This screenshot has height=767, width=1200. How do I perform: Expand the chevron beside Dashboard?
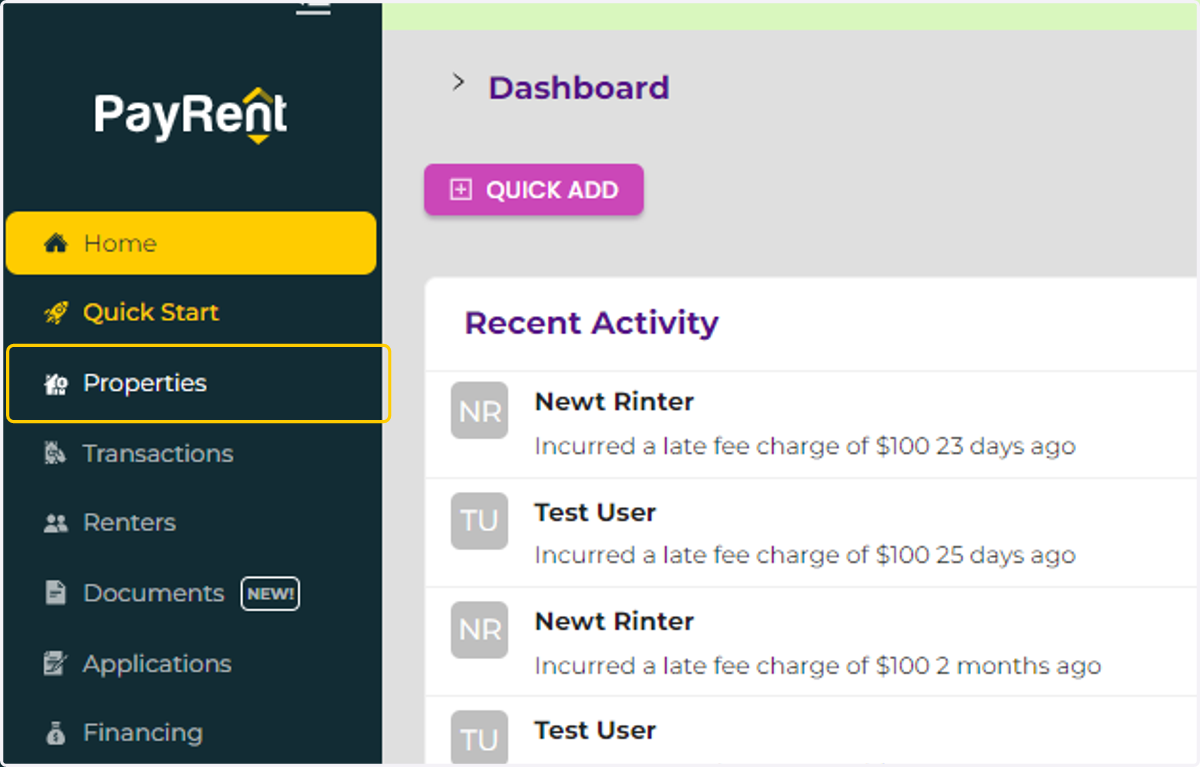[458, 83]
